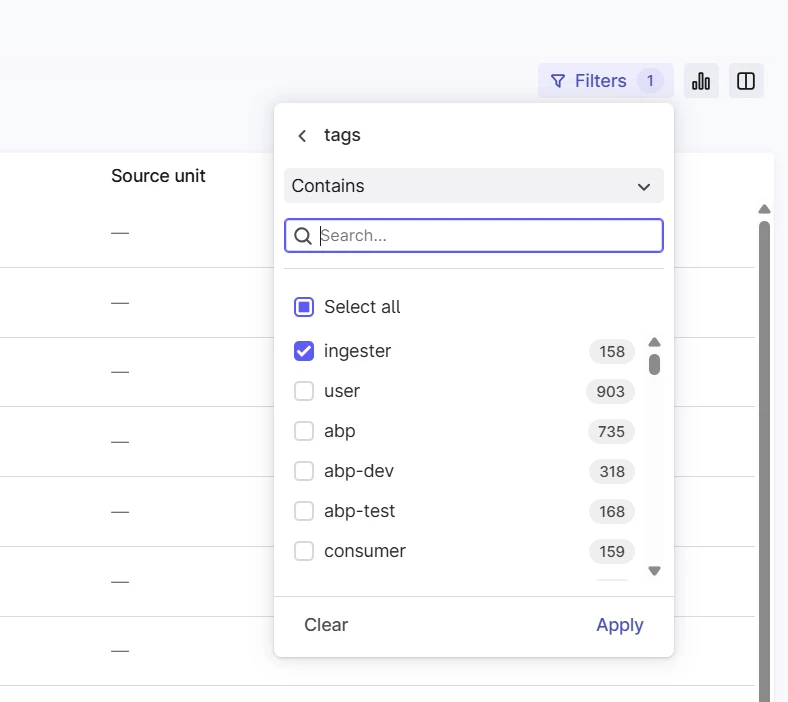The image size is (788, 702).
Task: Uncheck the ingester tag checkbox
Action: coord(304,351)
